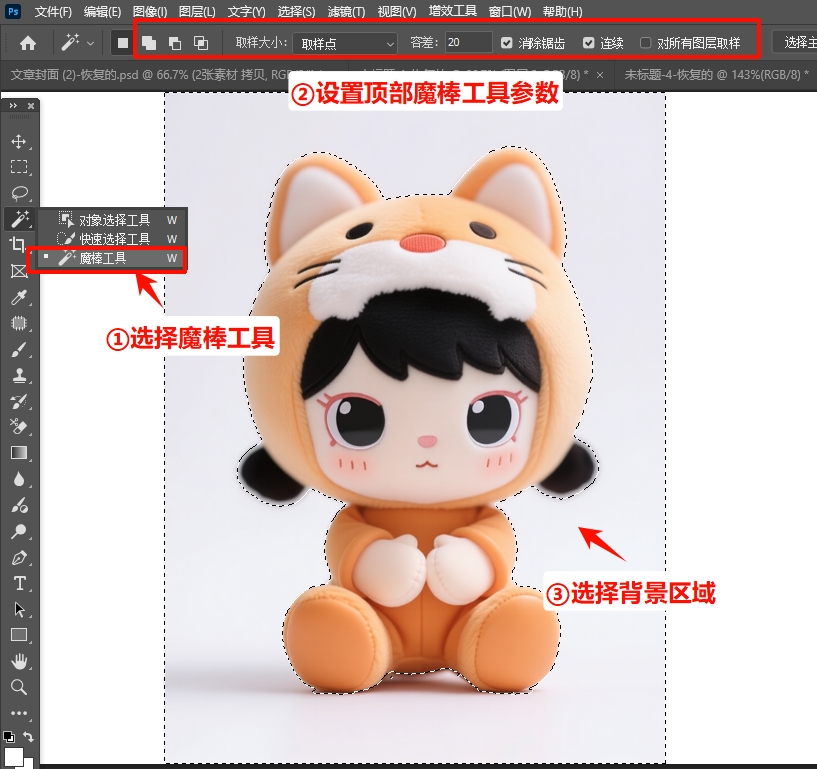817x769 pixels.
Task: Select the Brush tool
Action: point(20,349)
